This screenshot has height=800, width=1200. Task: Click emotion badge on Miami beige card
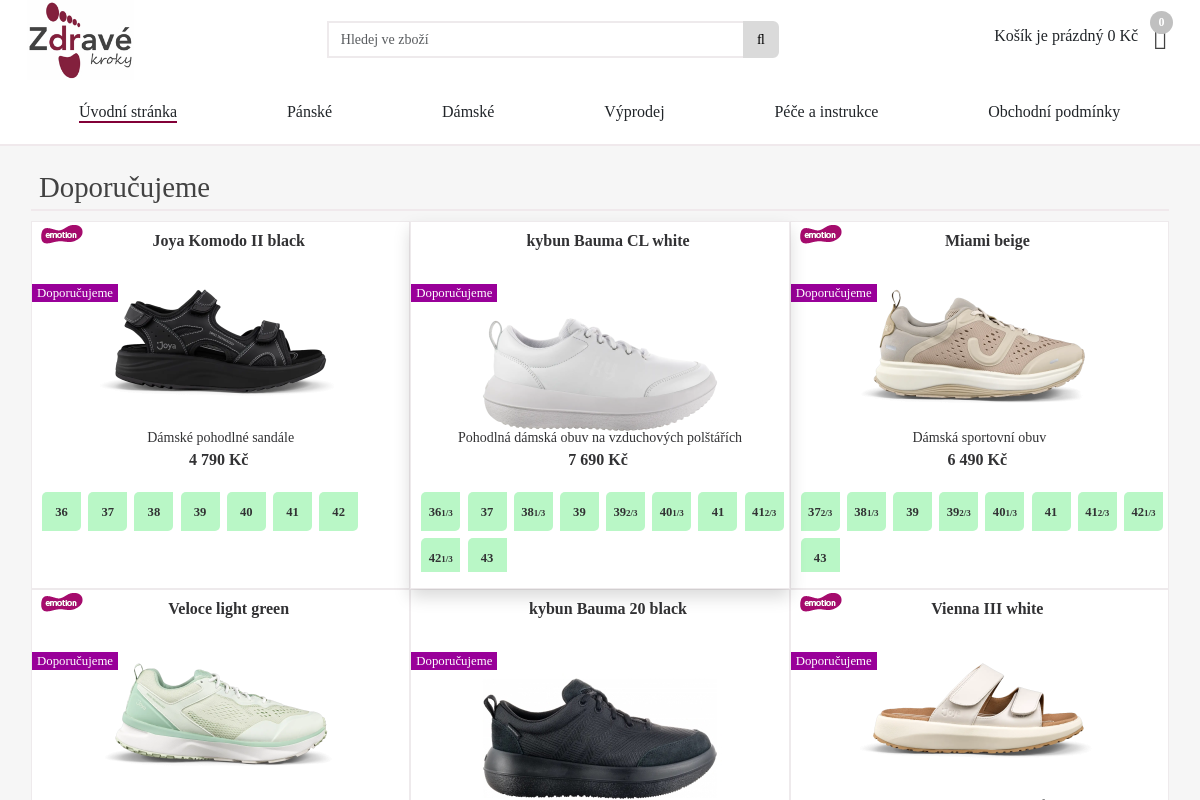[x=820, y=235]
